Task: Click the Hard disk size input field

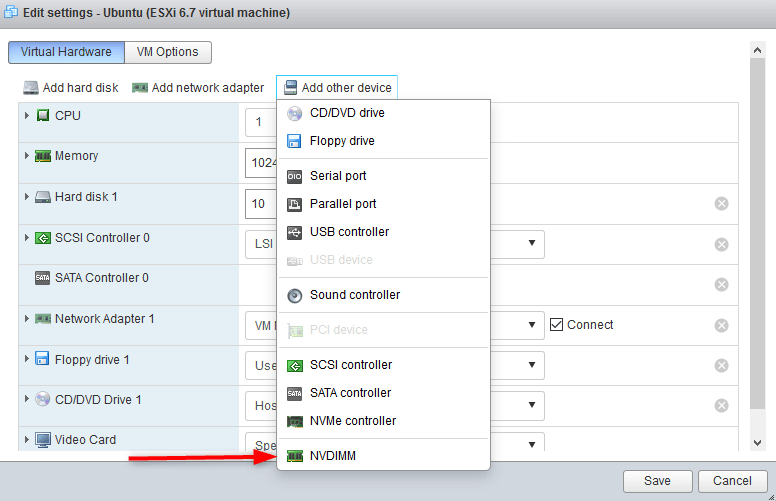Action: [261, 203]
